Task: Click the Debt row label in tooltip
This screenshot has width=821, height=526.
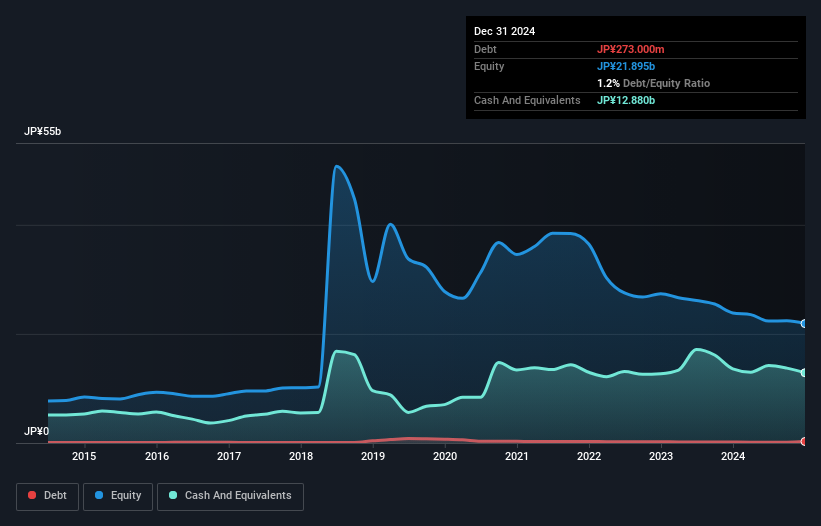Action: pyautogui.click(x=485, y=49)
